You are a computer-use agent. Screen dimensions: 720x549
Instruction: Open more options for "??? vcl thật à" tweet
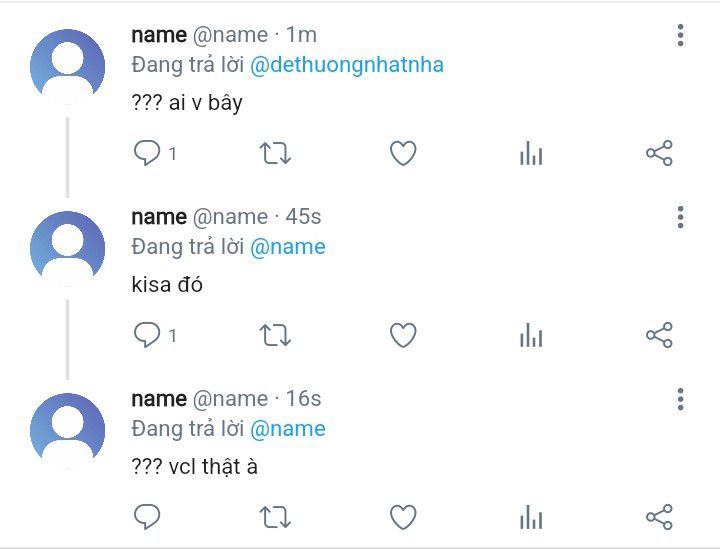pos(680,400)
